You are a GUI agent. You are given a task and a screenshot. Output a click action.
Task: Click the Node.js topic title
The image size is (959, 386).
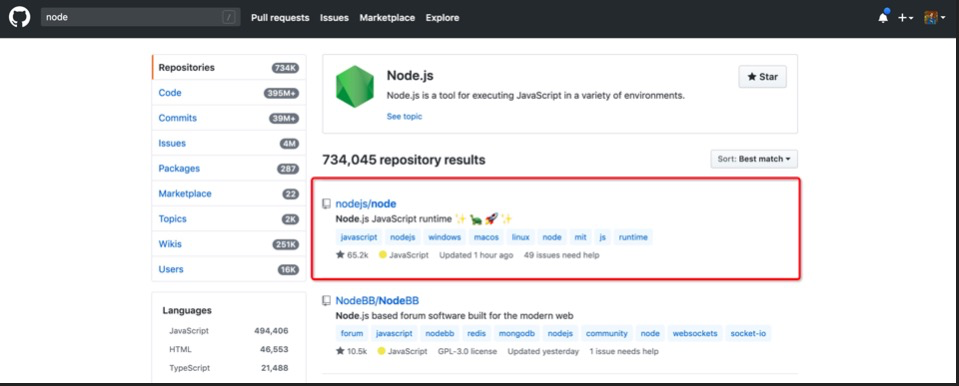pos(410,76)
